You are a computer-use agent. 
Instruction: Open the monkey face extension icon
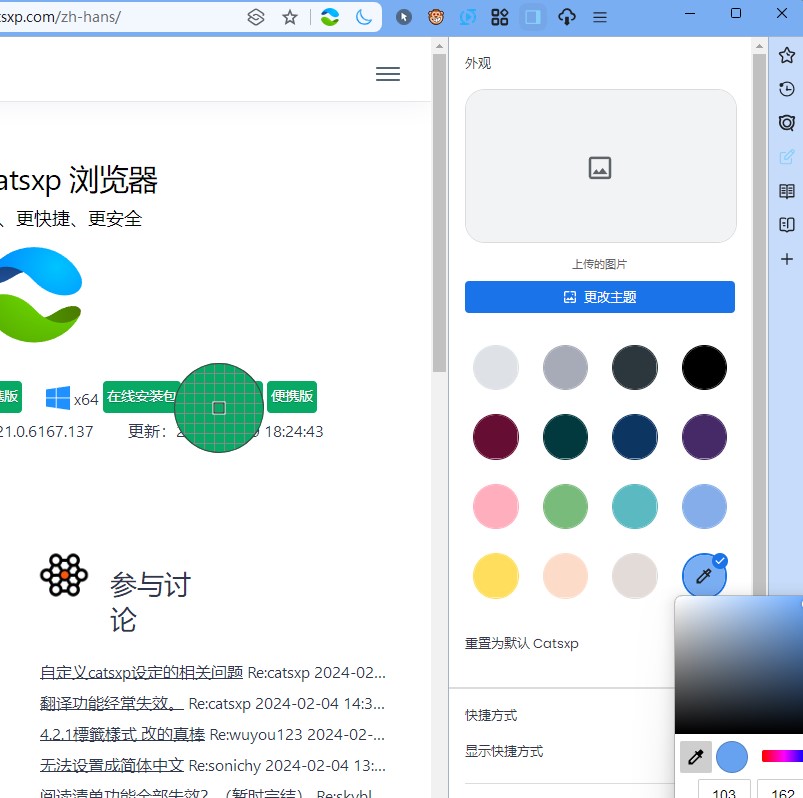point(436,17)
